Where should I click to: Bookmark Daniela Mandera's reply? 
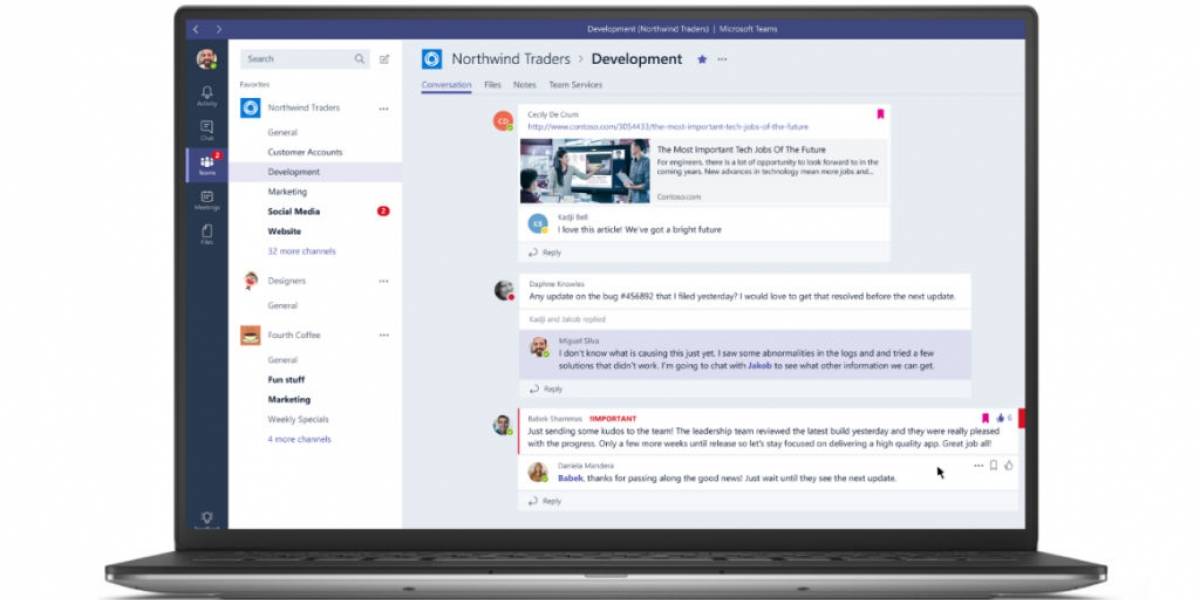tap(993, 465)
